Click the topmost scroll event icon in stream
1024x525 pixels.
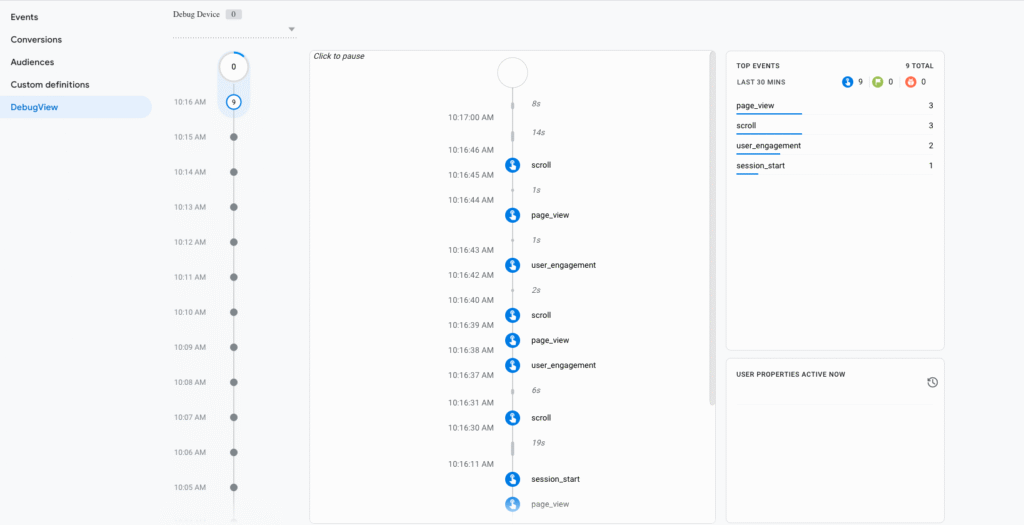512,165
